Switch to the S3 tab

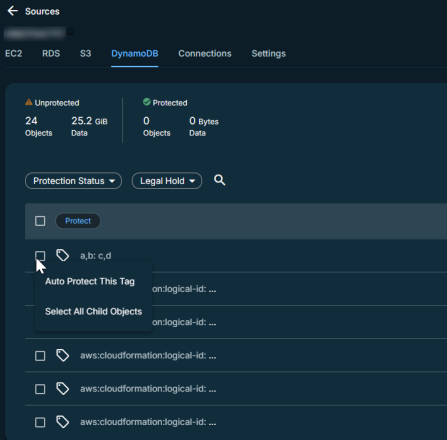click(86, 54)
